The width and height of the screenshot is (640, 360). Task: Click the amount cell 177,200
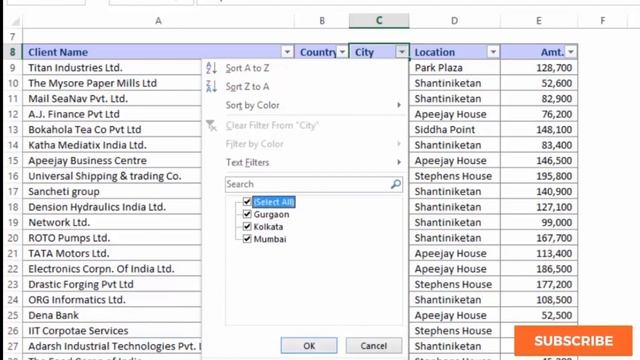pyautogui.click(x=539, y=284)
